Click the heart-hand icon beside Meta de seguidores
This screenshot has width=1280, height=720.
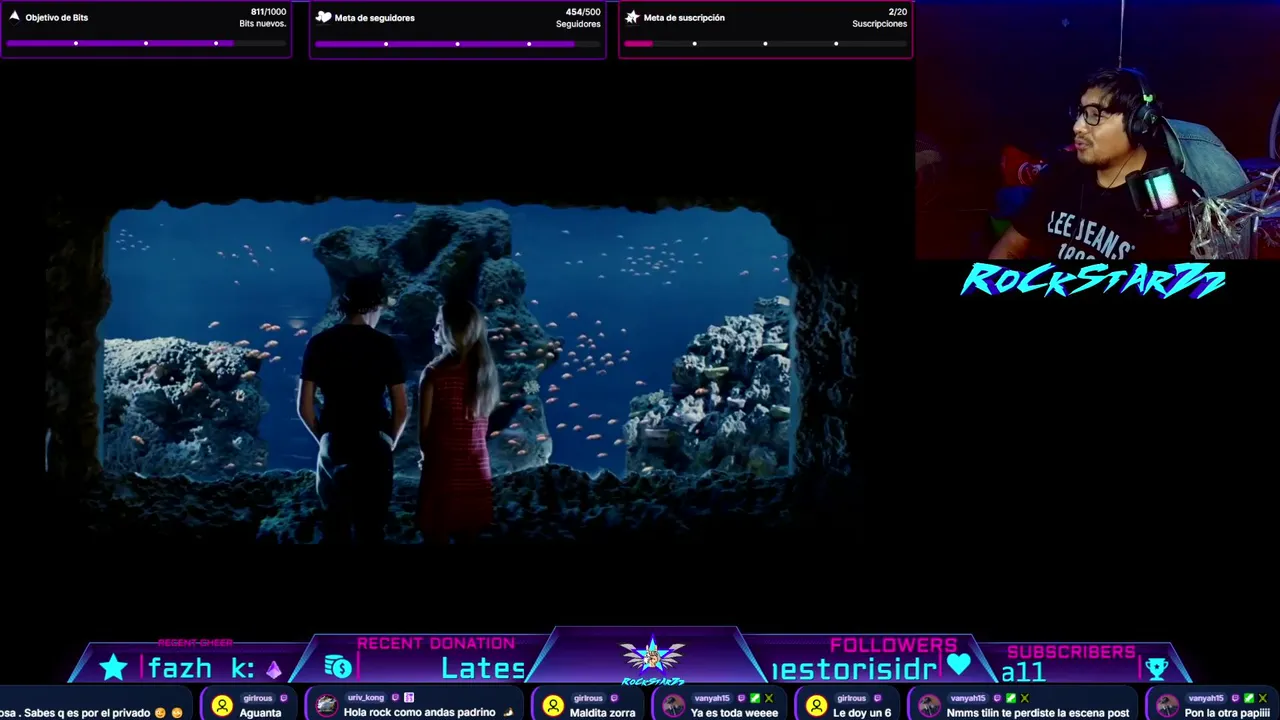coord(323,17)
